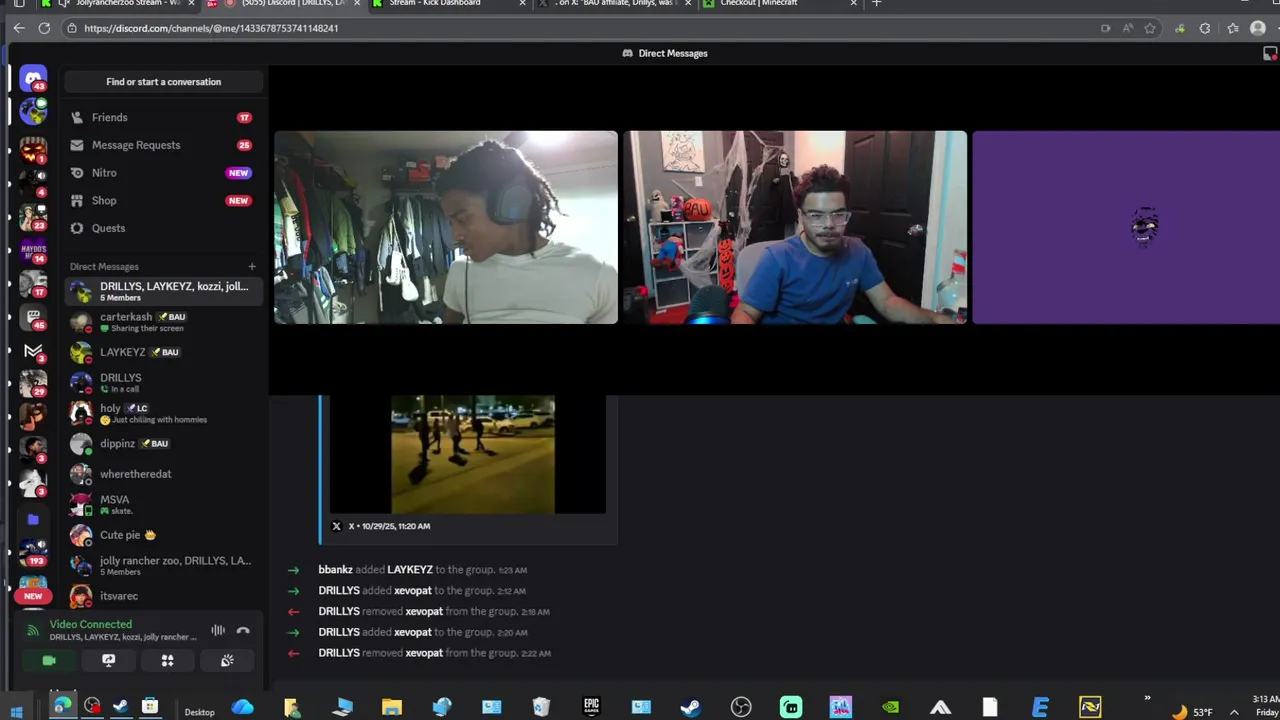This screenshot has height=720, width=1280.
Task: Open the itsvarec direct message
Action: [164, 596]
